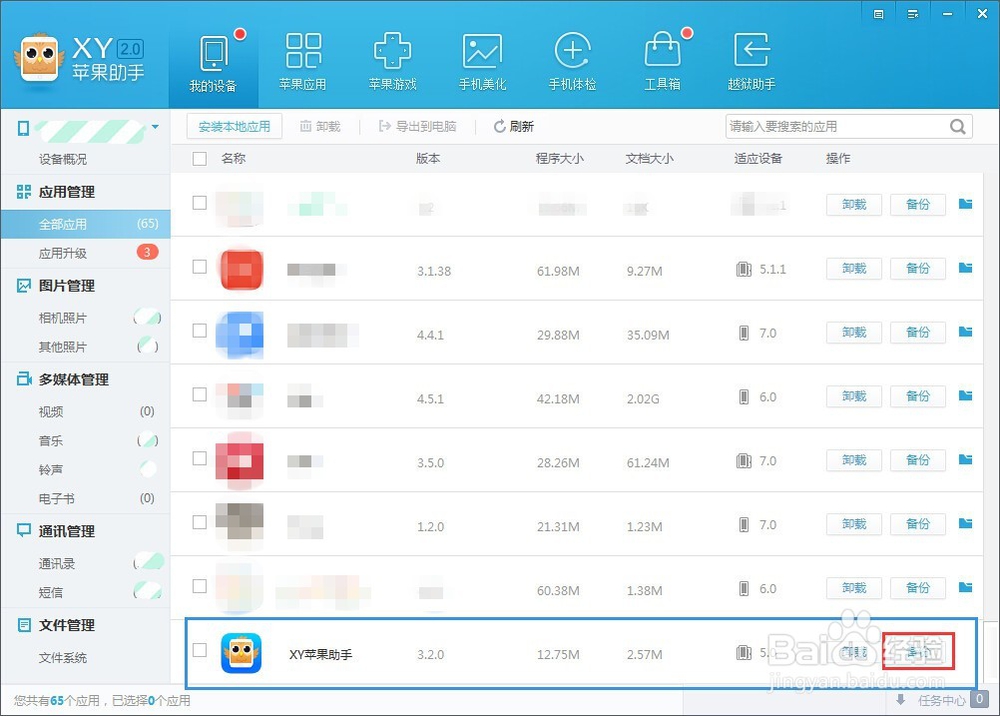Back up the 1.2.0 version app
The image size is (1000, 716).
918,523
